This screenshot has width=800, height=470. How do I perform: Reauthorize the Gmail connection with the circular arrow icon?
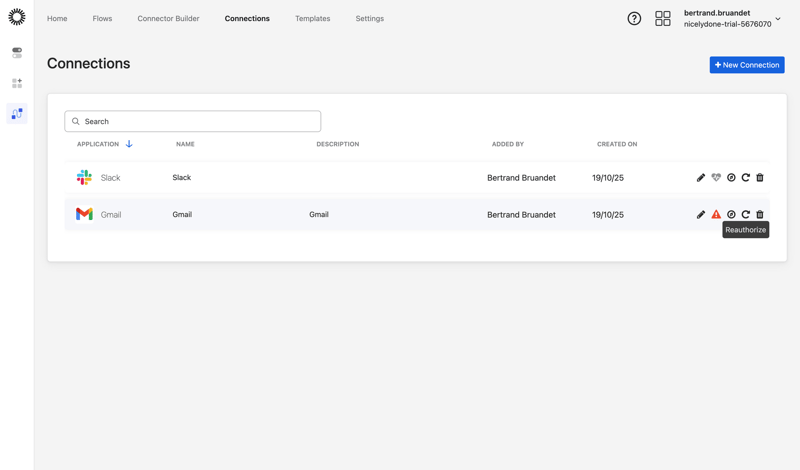[745, 214]
